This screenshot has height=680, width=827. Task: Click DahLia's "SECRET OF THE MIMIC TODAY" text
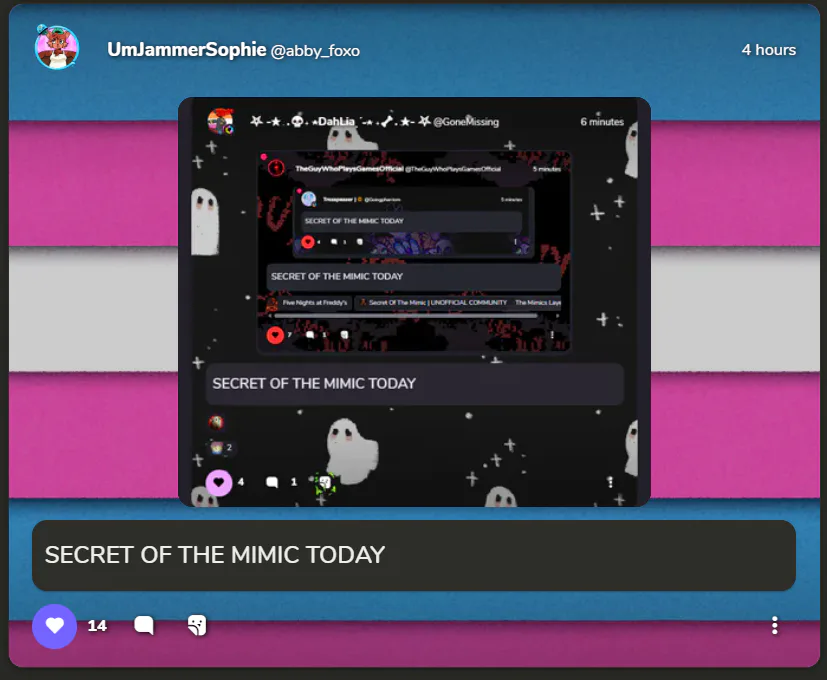tap(314, 384)
